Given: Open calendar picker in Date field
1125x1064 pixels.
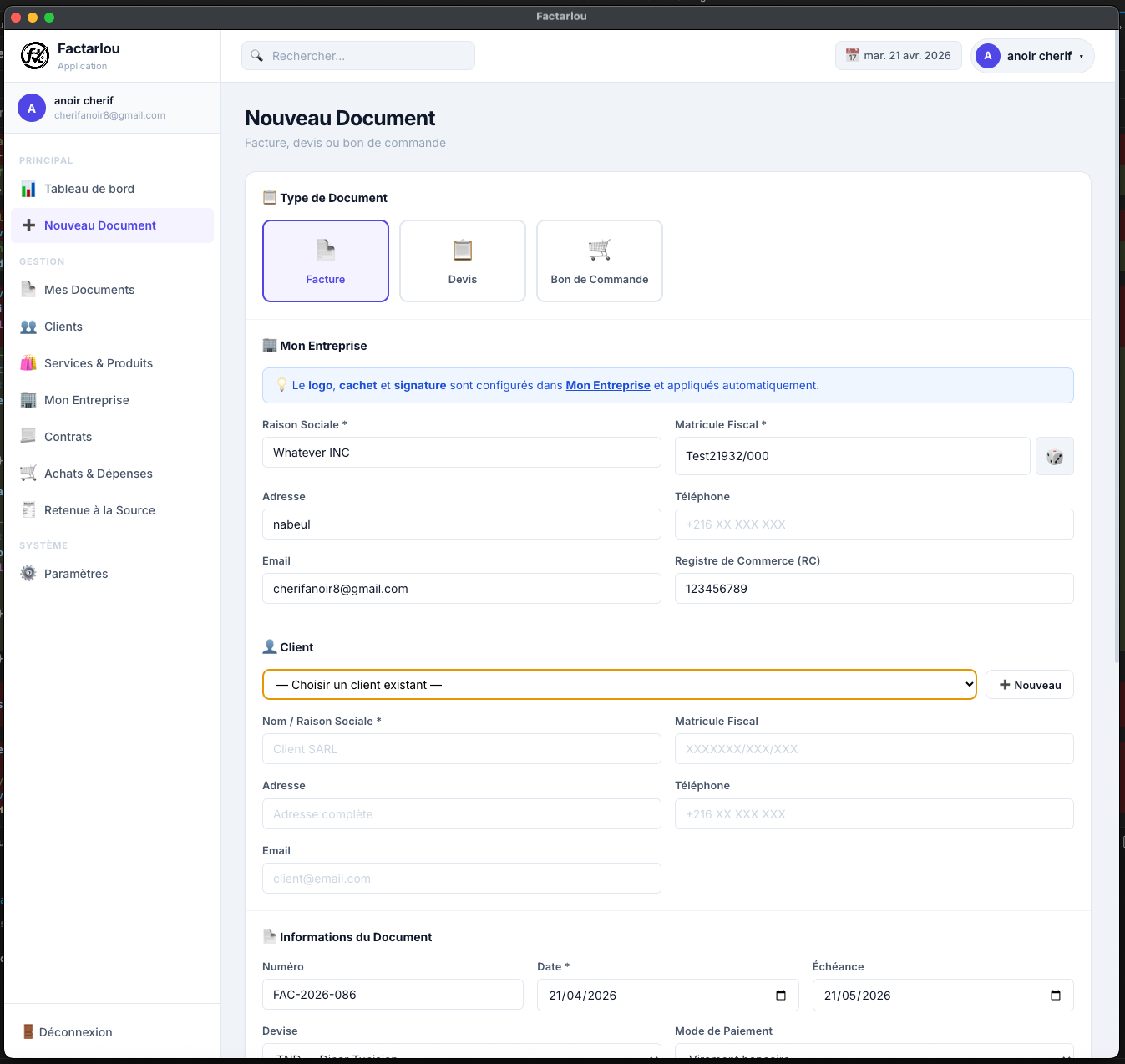Looking at the screenshot, I should [x=780, y=996].
